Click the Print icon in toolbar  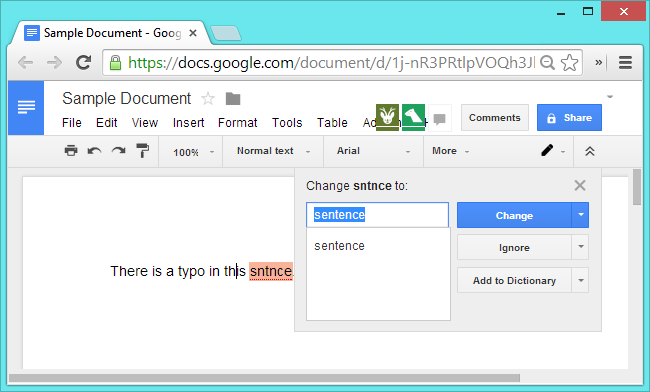click(71, 151)
